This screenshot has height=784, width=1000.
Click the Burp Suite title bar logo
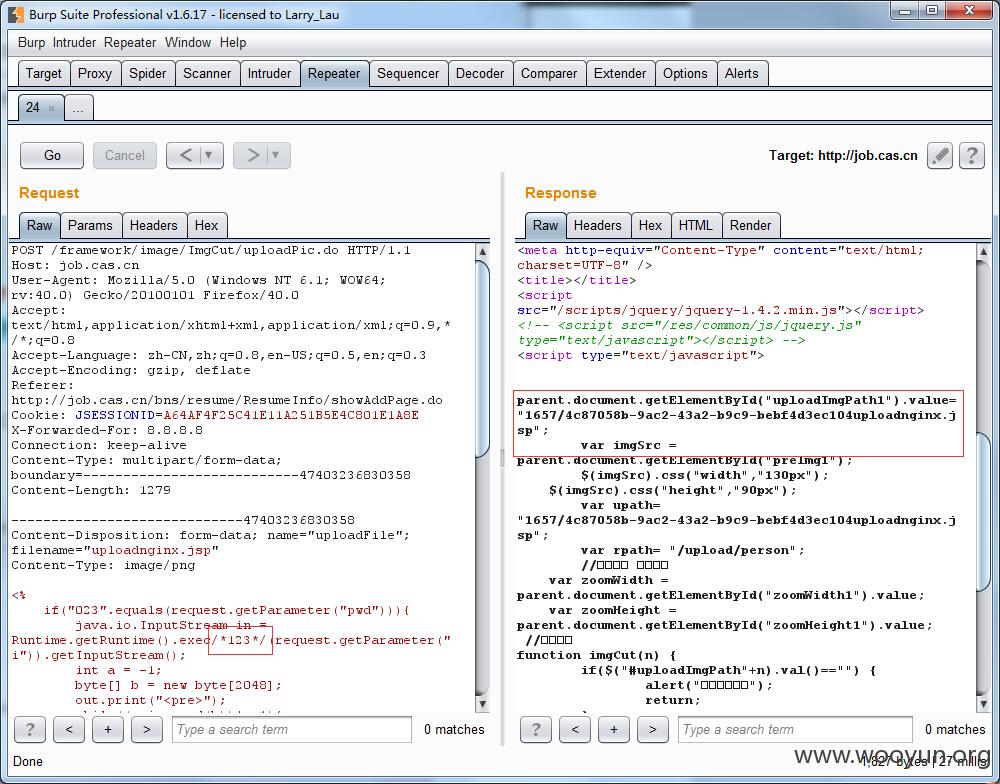pyautogui.click(x=16, y=14)
